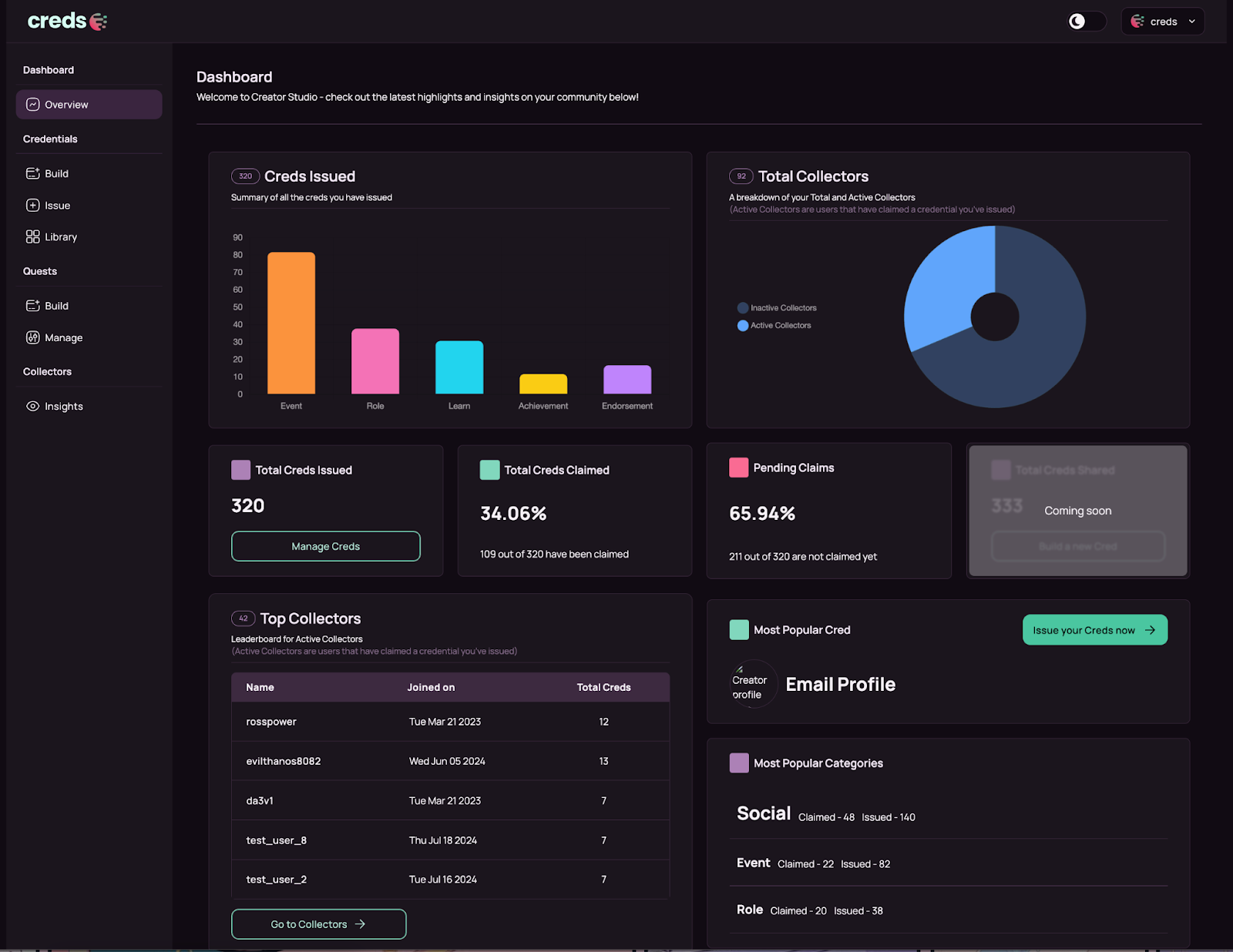Expand the creds account dropdown
Viewport: 1233px width, 952px height.
tap(1163, 22)
